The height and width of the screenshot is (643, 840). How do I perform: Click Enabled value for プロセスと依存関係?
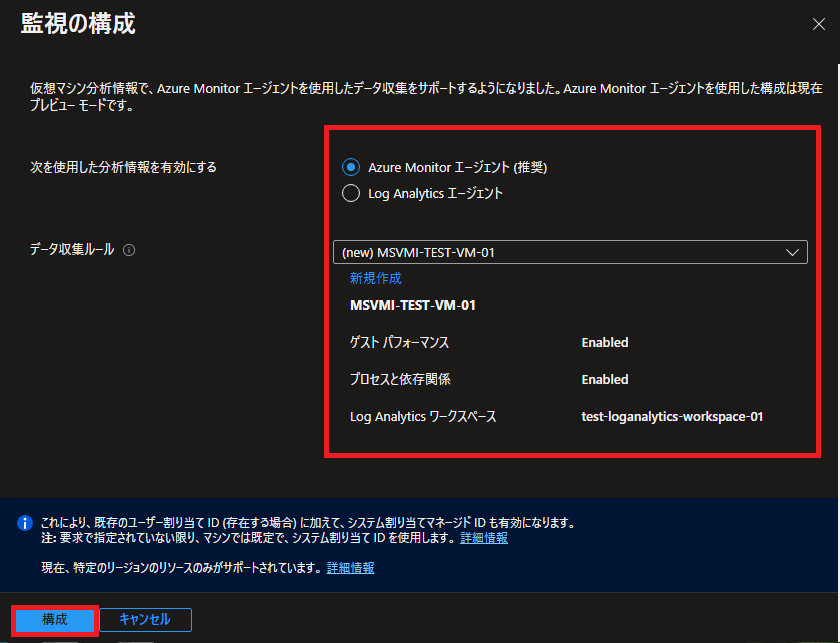pyautogui.click(x=605, y=379)
